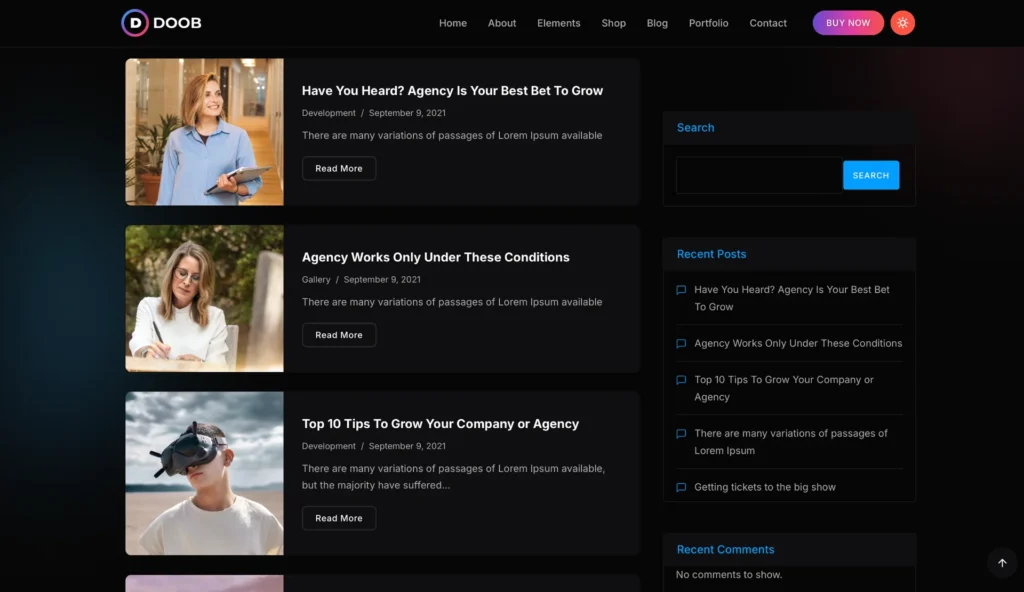Go to the Portfolio menu item
Screen dimensions: 1024x592
point(708,23)
